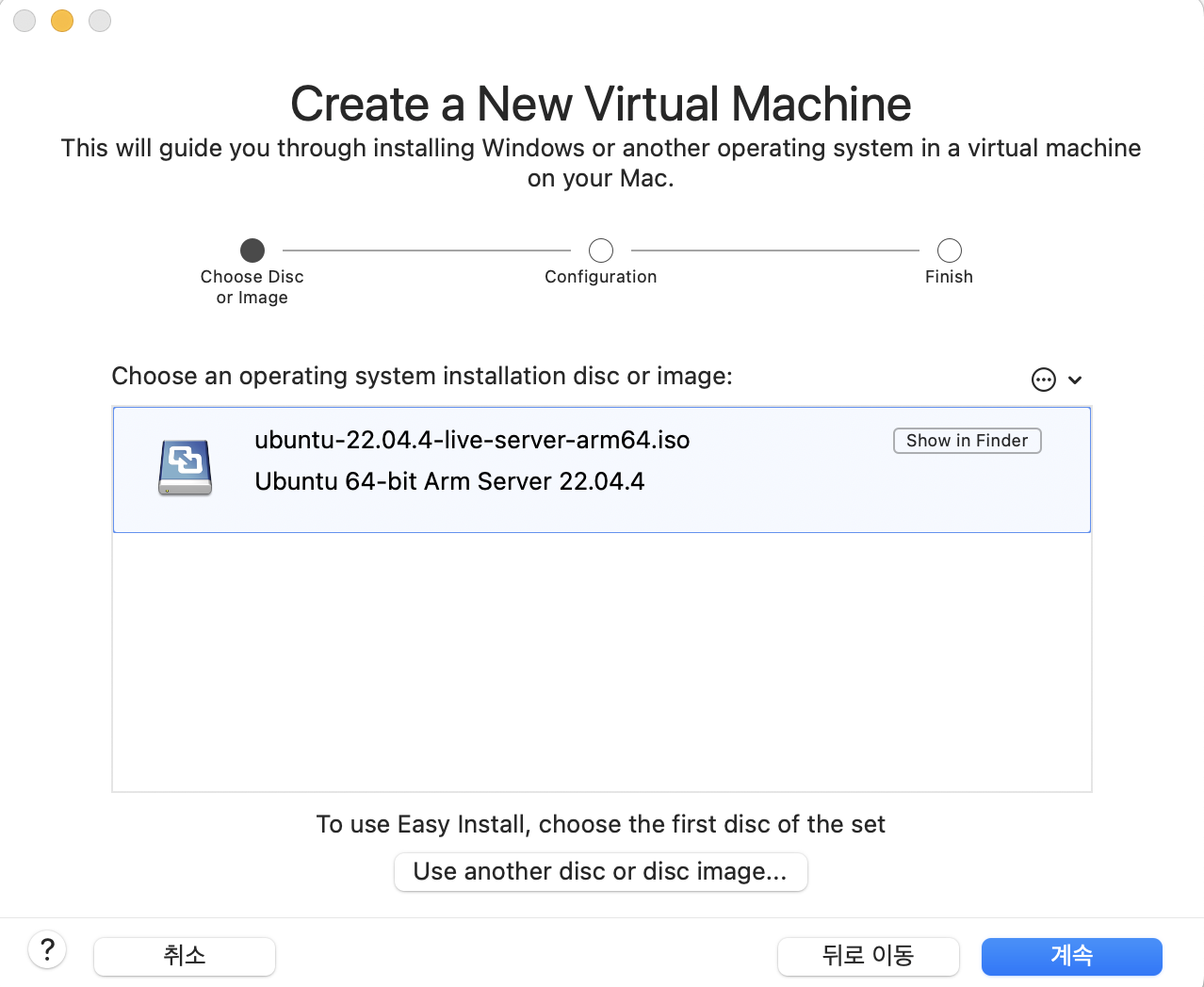Select Ubuntu 64-bit Arm Server 22.04.4 text

click(449, 481)
